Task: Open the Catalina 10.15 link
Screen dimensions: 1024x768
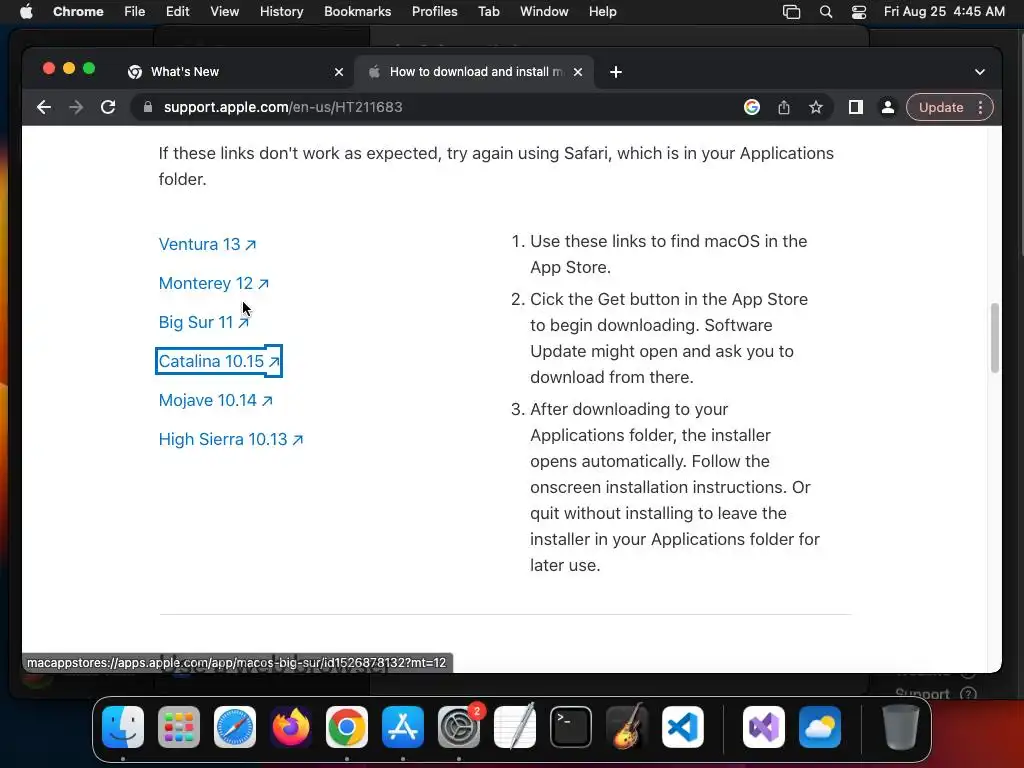Action: [x=219, y=361]
